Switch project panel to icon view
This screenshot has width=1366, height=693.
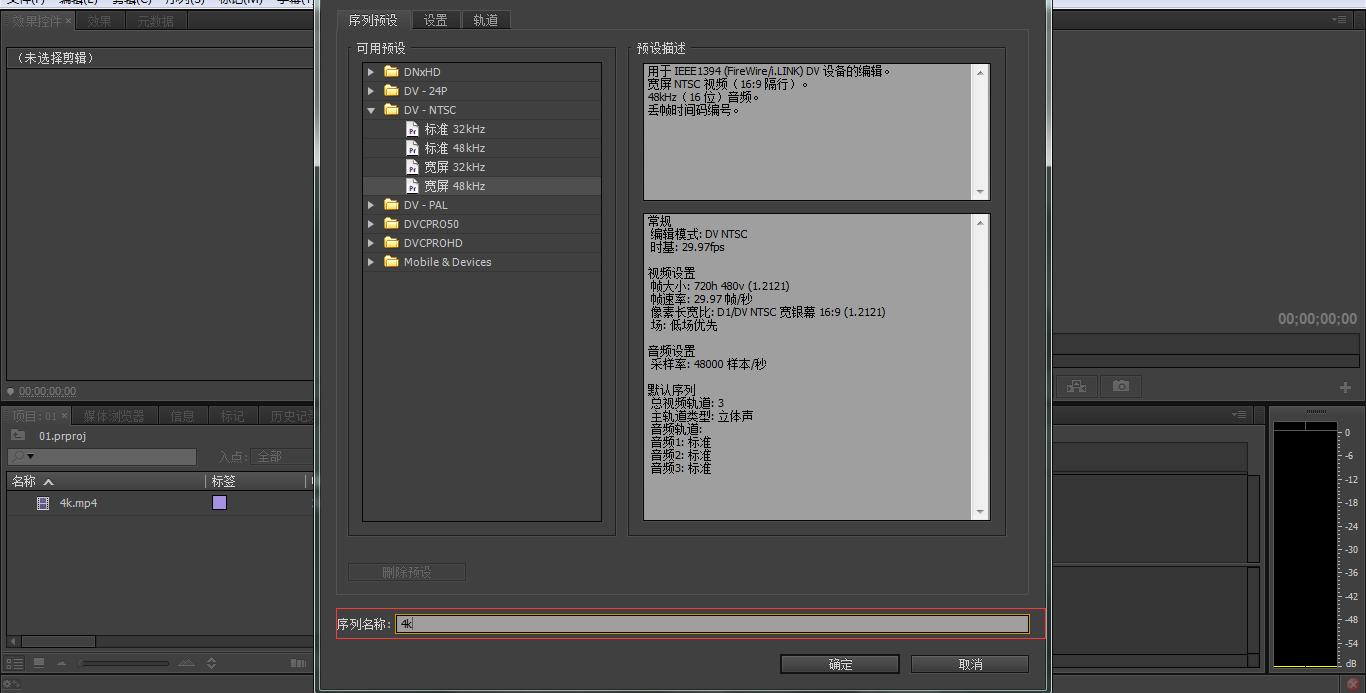39,663
